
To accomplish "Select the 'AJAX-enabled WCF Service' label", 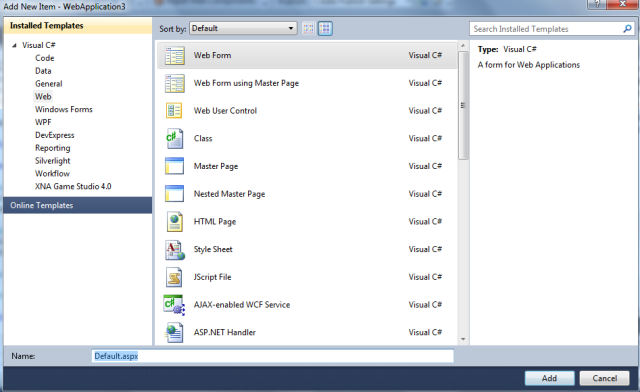I will point(242,305).
